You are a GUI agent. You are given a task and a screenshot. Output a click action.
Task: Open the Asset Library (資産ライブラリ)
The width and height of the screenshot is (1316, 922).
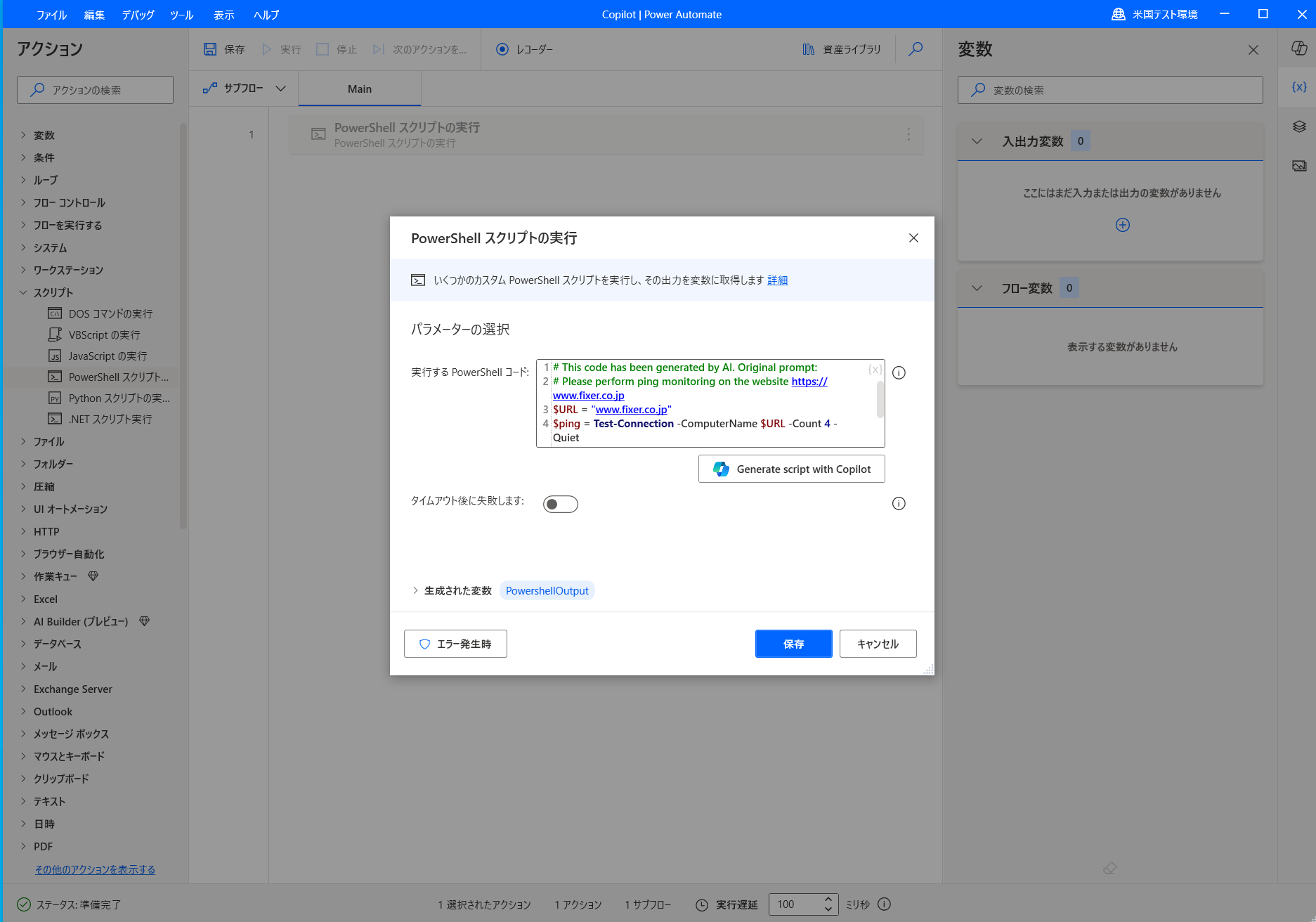coord(842,49)
